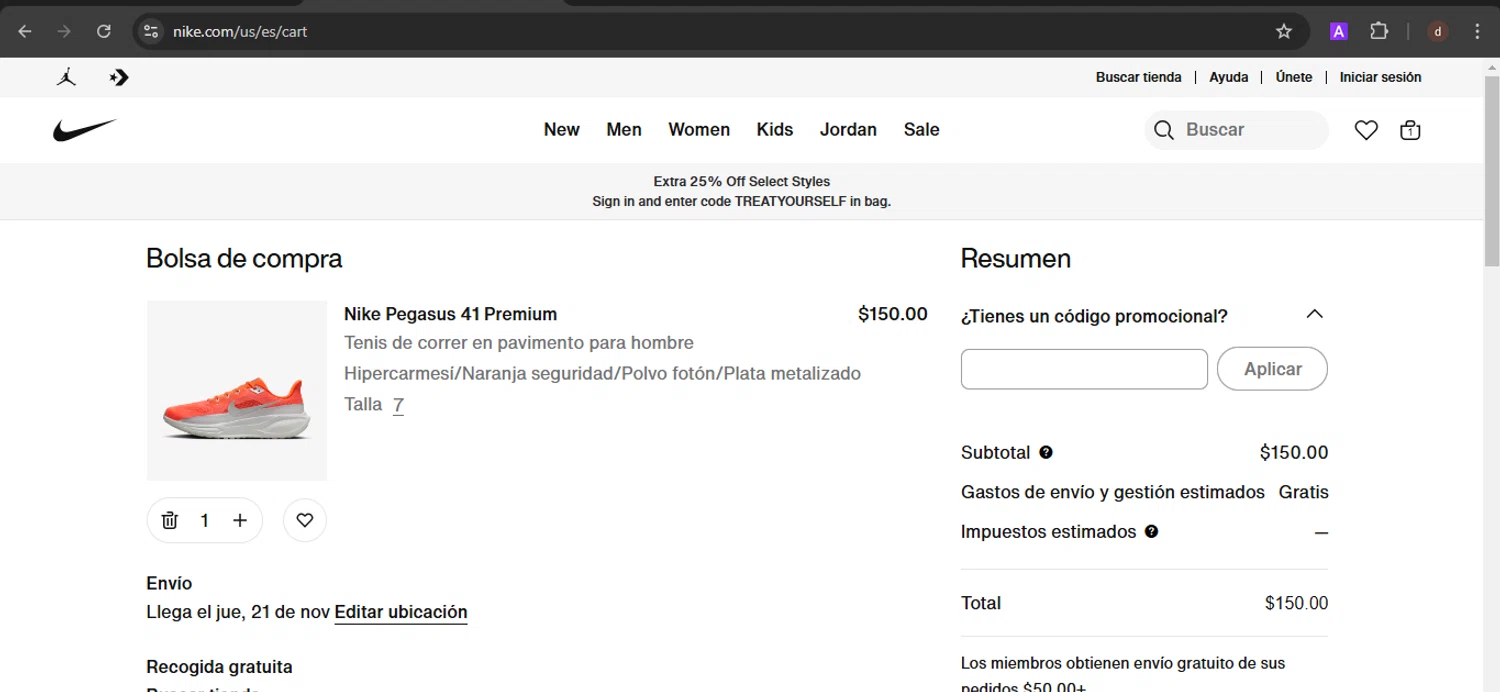Open the Talla 7 size selector
This screenshot has height=692, width=1500.
pos(398,405)
